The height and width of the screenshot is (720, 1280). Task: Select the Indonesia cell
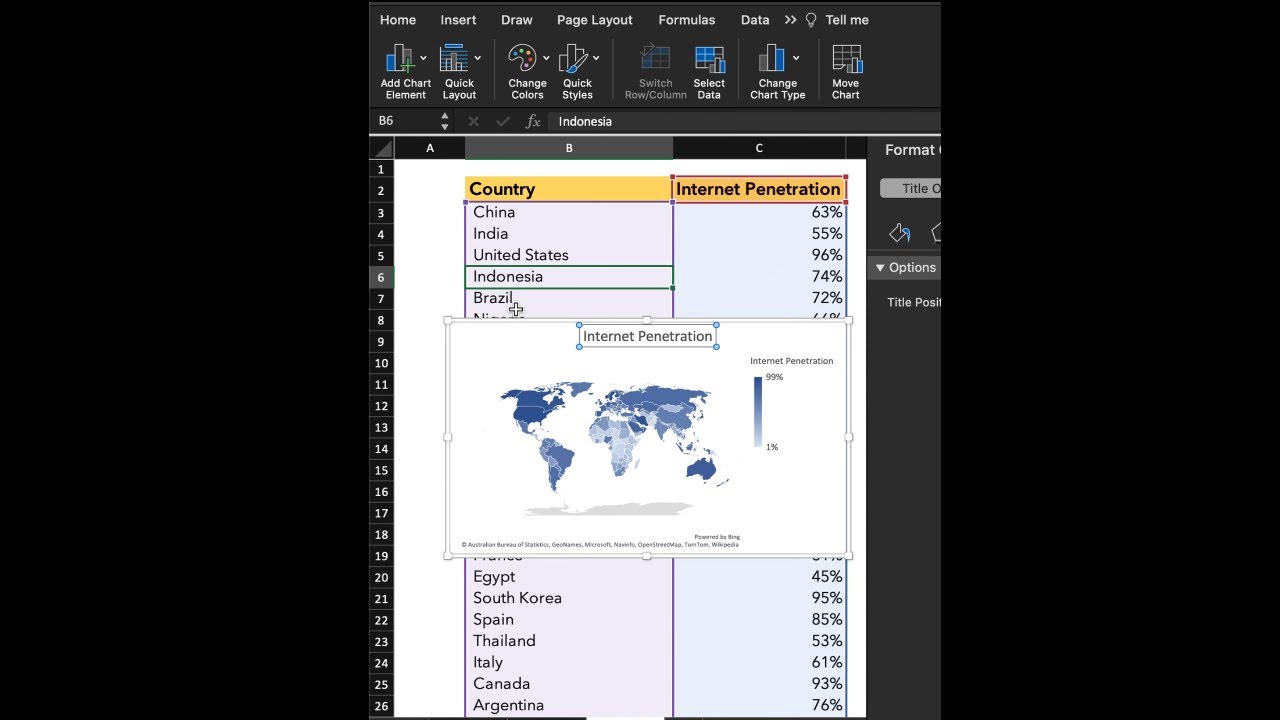tap(569, 277)
